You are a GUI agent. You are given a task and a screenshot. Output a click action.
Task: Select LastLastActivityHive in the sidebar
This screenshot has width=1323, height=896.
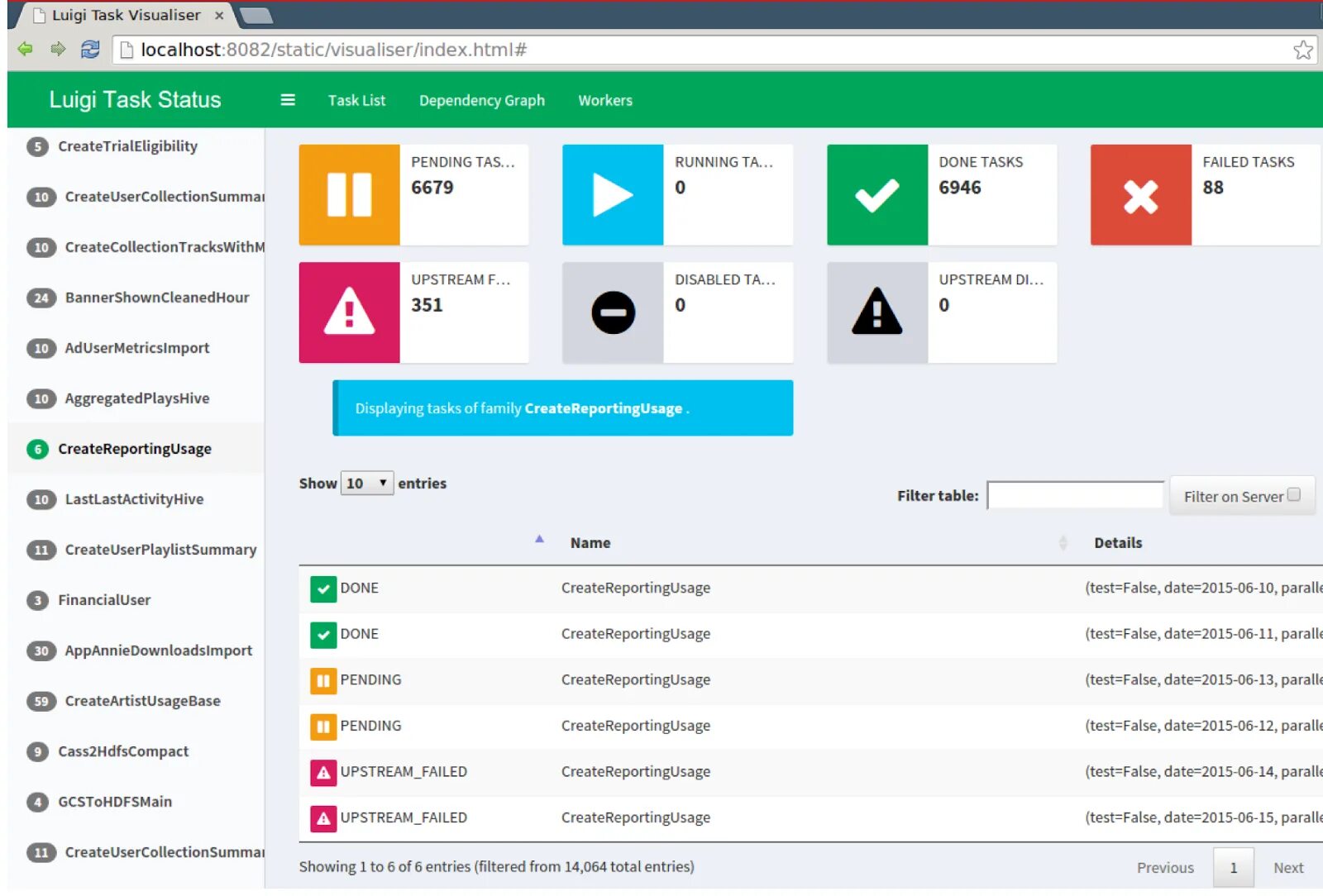[x=134, y=499]
